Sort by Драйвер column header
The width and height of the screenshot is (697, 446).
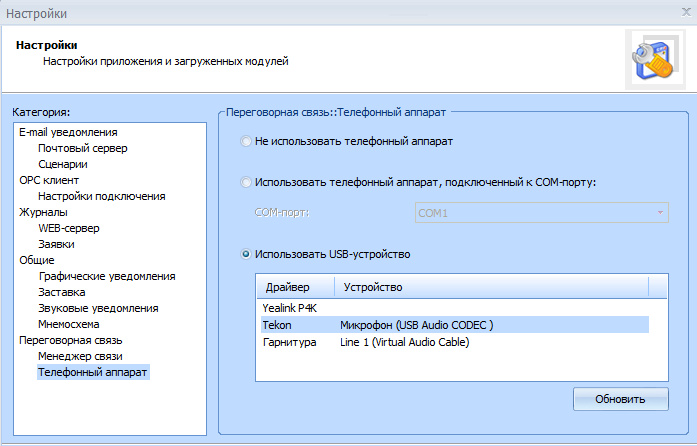pos(294,287)
